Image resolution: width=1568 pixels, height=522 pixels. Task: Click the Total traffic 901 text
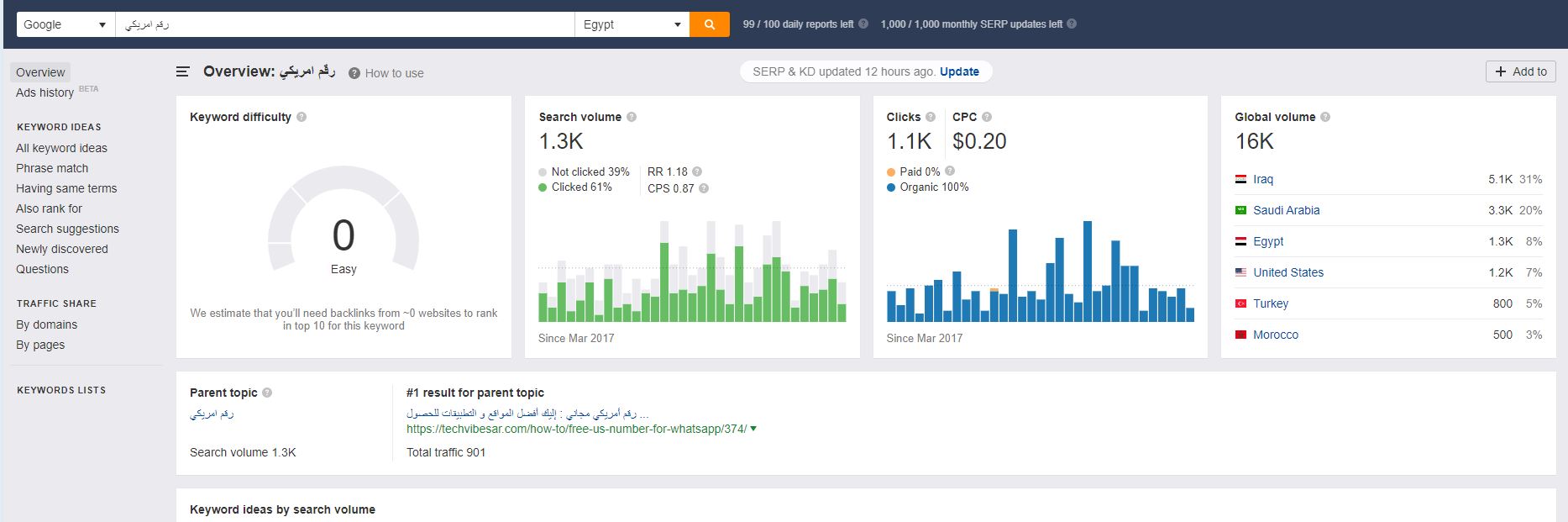tap(446, 452)
